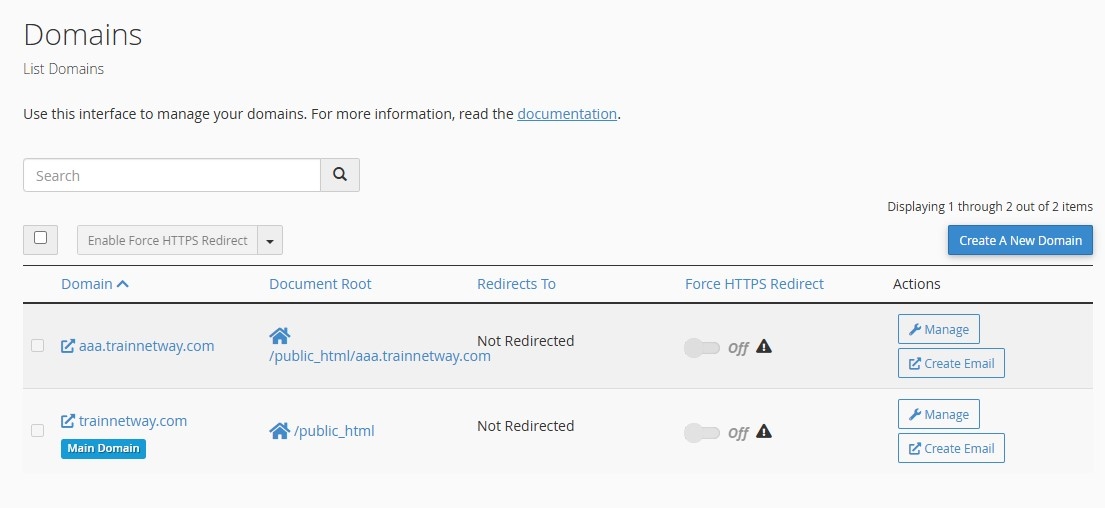This screenshot has height=508, width=1105.
Task: Open external link icon beside trainnetway.com
Action: click(68, 421)
